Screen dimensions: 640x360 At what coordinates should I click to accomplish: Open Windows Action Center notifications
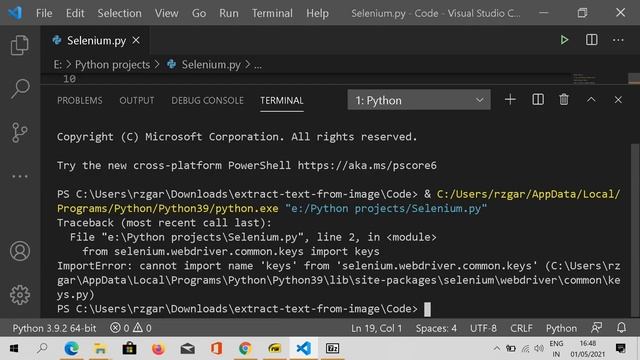(x=621, y=348)
